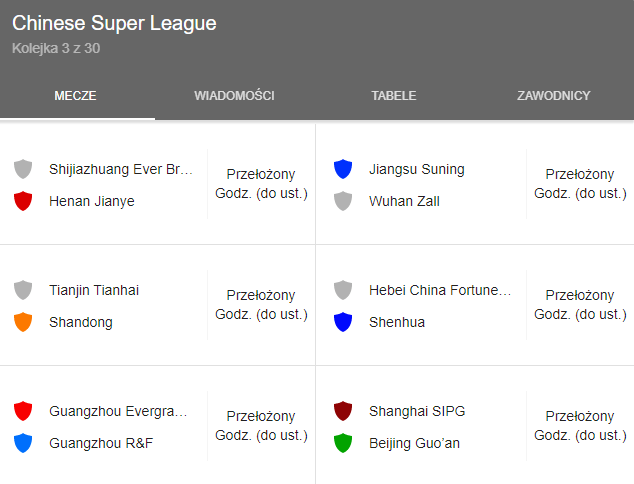This screenshot has width=634, height=484.
Task: Click Shandong orange shield icon
Action: [23, 322]
